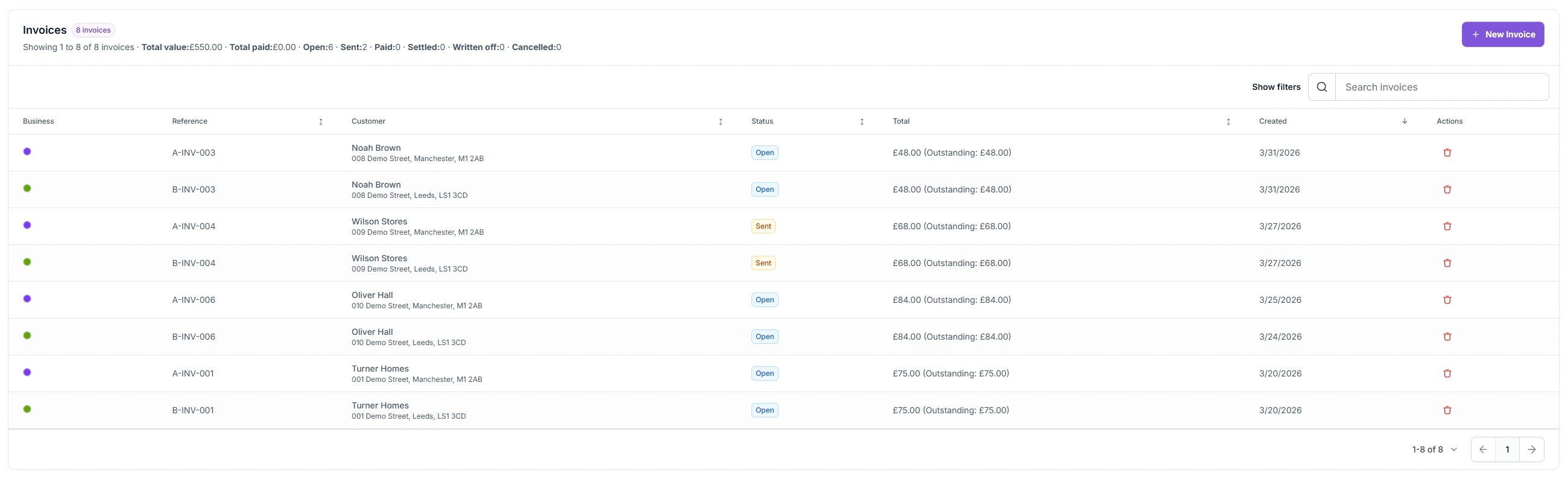The width and height of the screenshot is (1568, 479).
Task: Open reference A-INV-001
Action: click(193, 373)
